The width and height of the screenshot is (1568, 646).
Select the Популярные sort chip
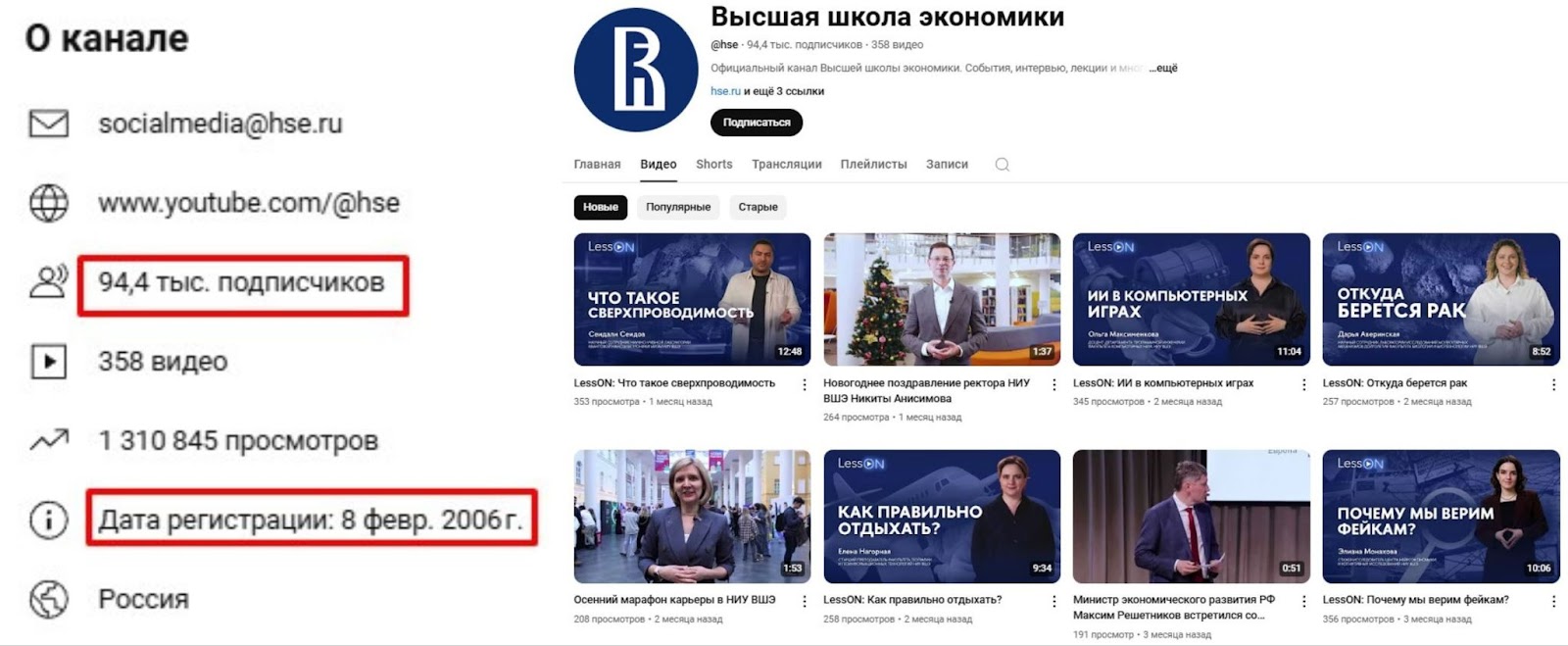point(678,207)
